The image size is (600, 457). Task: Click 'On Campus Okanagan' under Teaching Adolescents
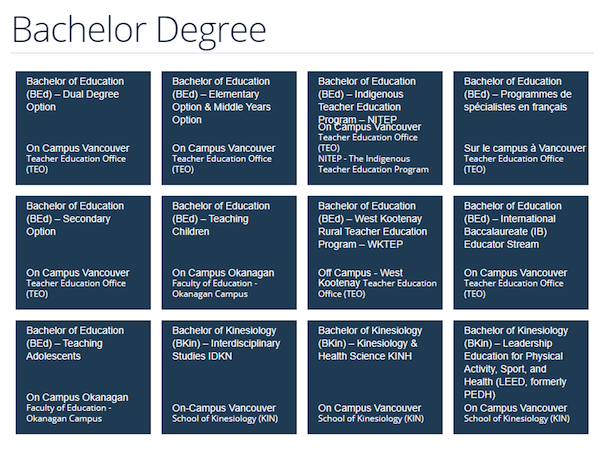point(77,397)
